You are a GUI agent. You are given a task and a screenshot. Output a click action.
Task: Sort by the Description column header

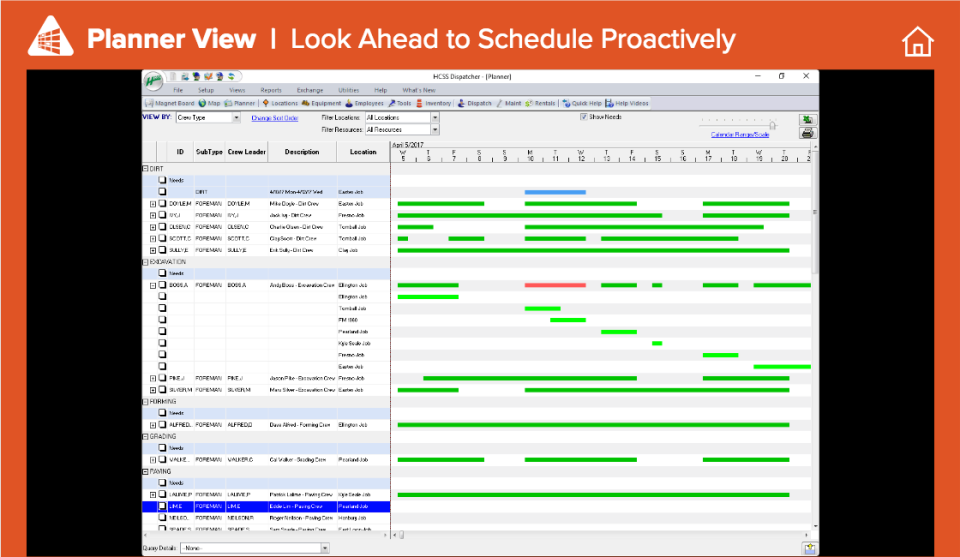(x=302, y=152)
